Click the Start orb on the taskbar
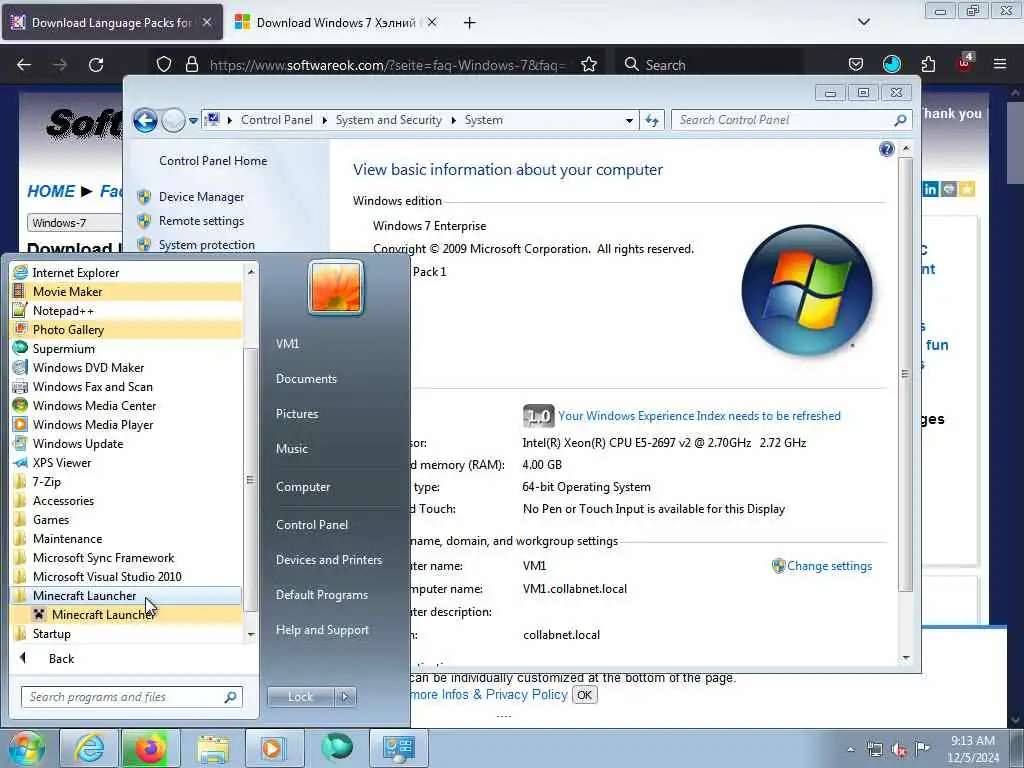 (x=26, y=748)
